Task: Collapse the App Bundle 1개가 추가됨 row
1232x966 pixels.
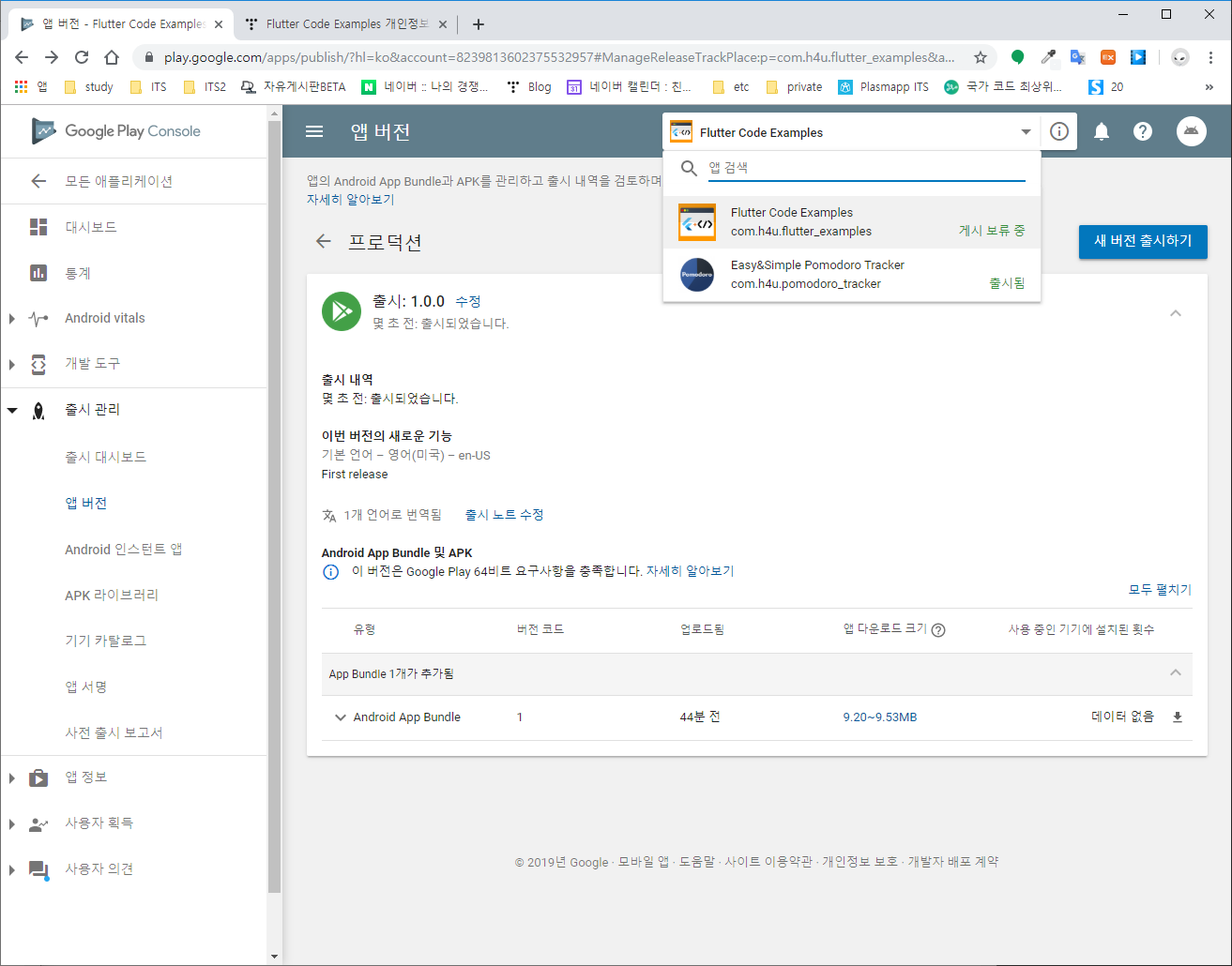Action: (1176, 672)
